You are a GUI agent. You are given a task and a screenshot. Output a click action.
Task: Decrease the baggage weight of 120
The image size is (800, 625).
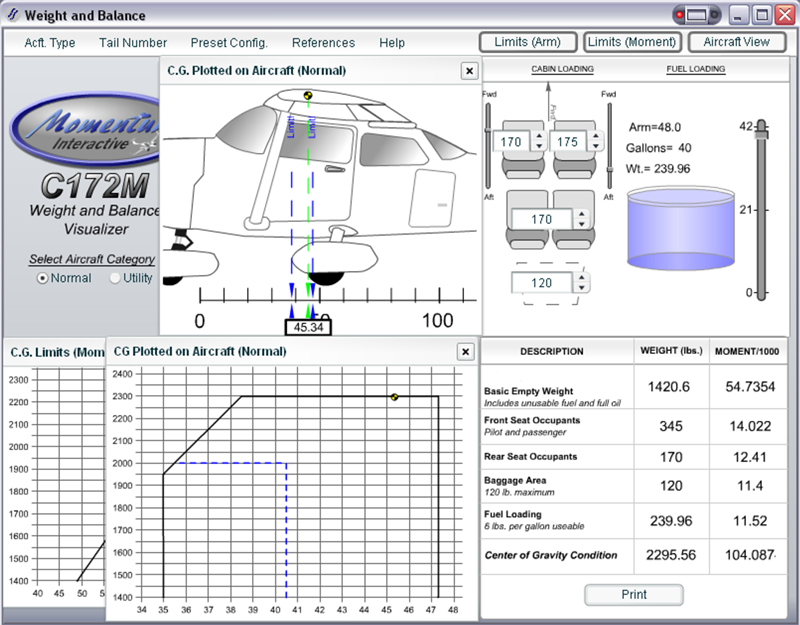click(582, 287)
